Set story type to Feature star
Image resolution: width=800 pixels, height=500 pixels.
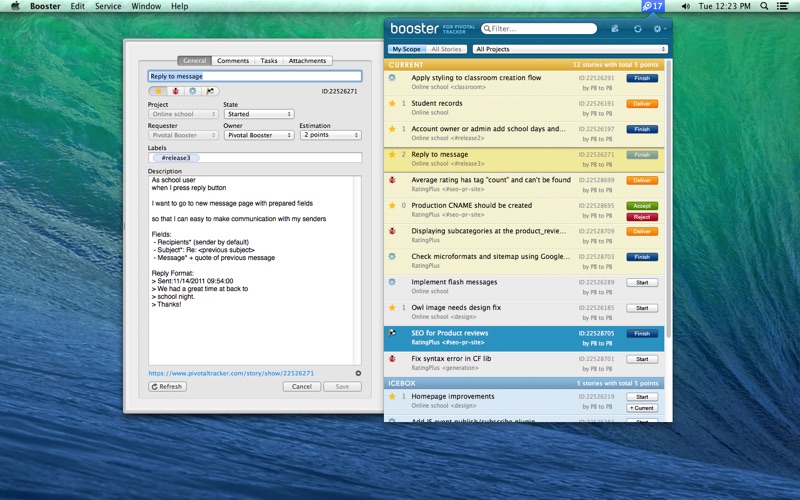[158, 91]
